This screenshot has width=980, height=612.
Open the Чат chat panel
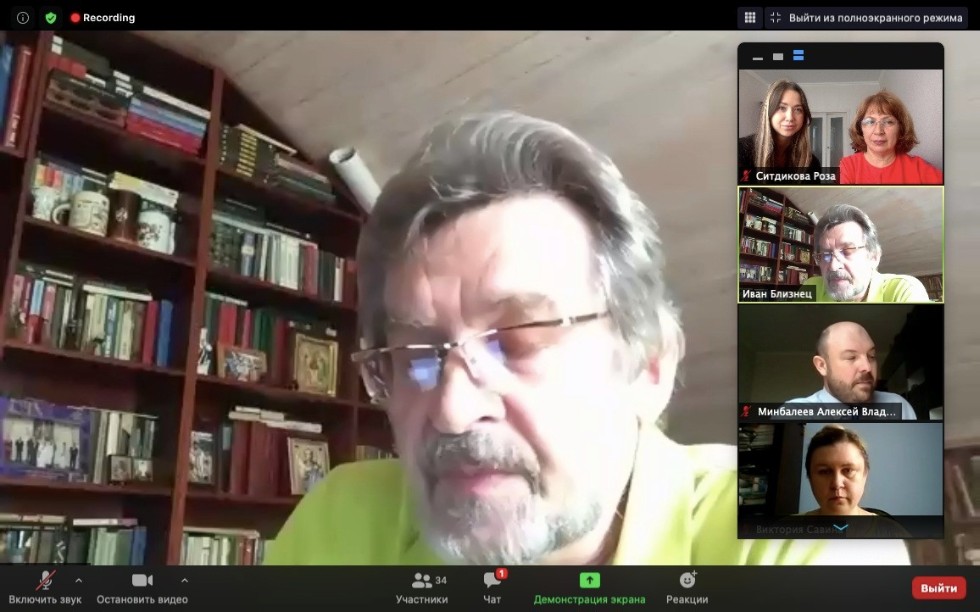pos(492,587)
